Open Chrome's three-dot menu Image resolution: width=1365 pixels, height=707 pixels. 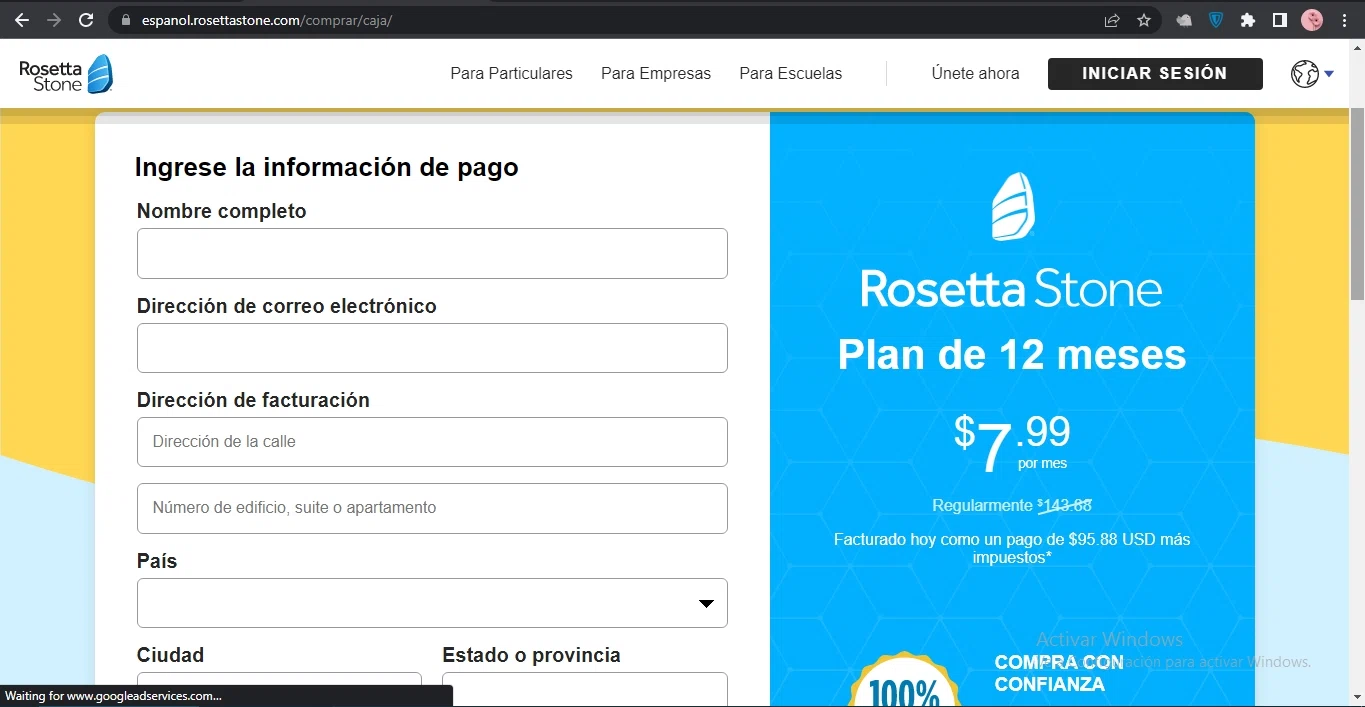[x=1344, y=20]
